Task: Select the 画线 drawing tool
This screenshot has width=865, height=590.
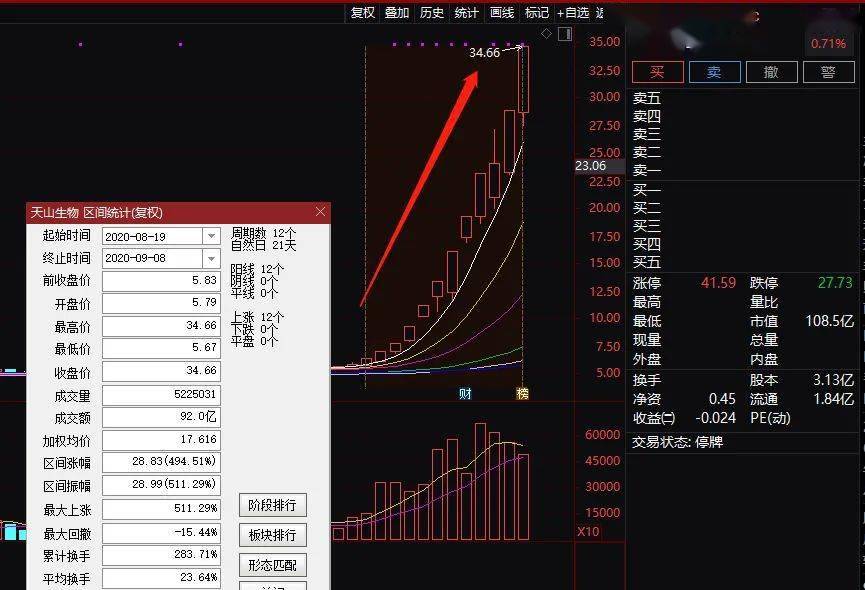Action: pos(501,12)
